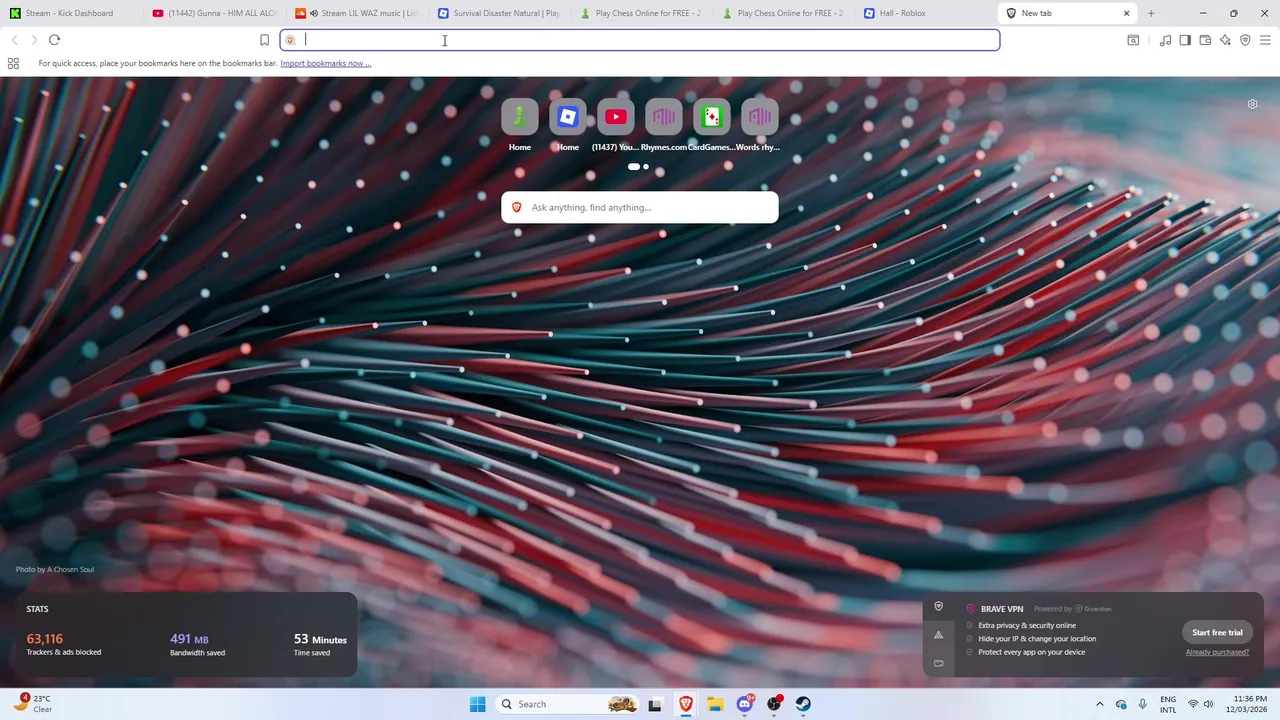
Task: Open a new tab with the plus button
Action: pyautogui.click(x=1151, y=13)
